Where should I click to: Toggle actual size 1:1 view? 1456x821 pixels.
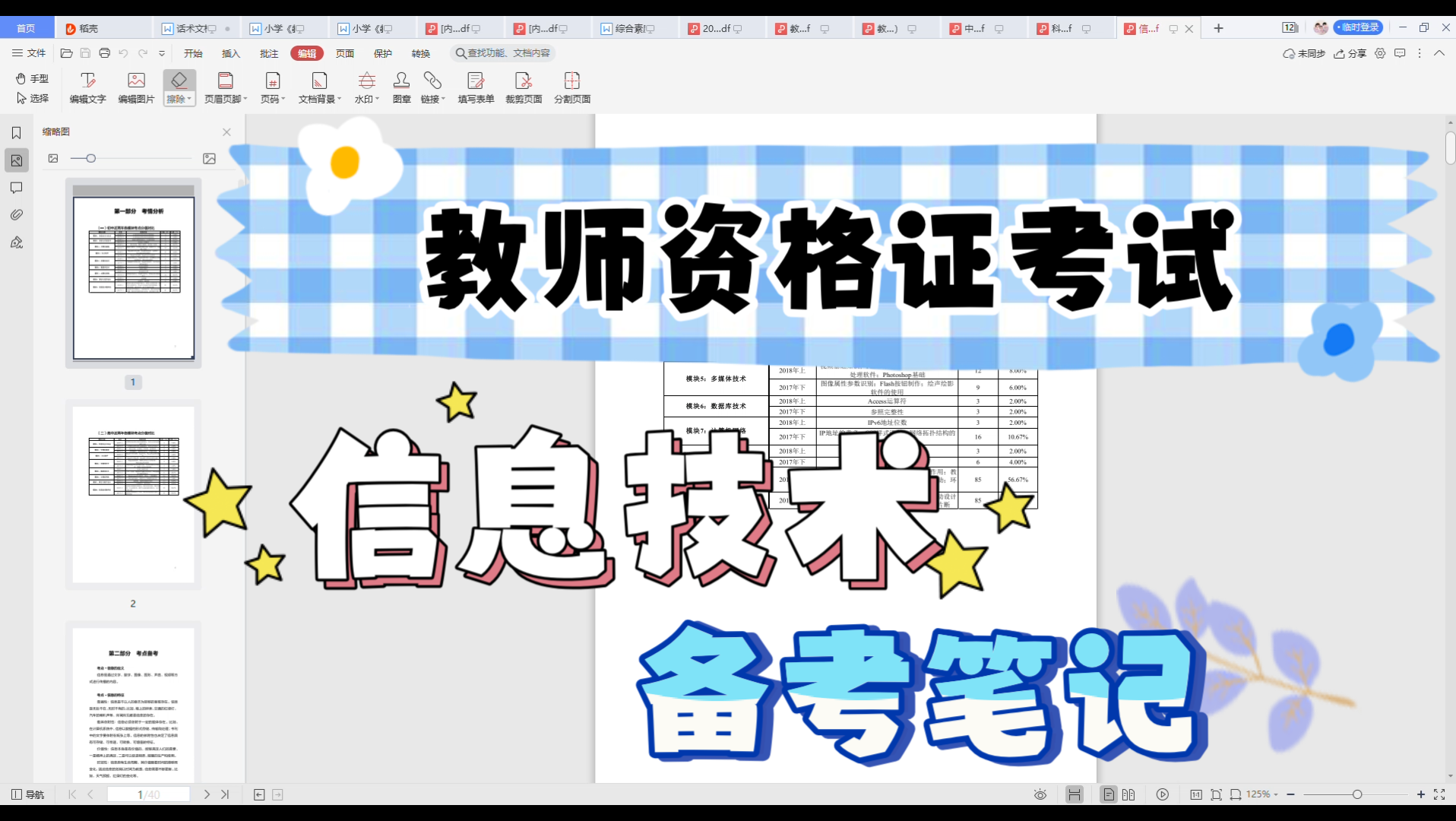point(1196,794)
